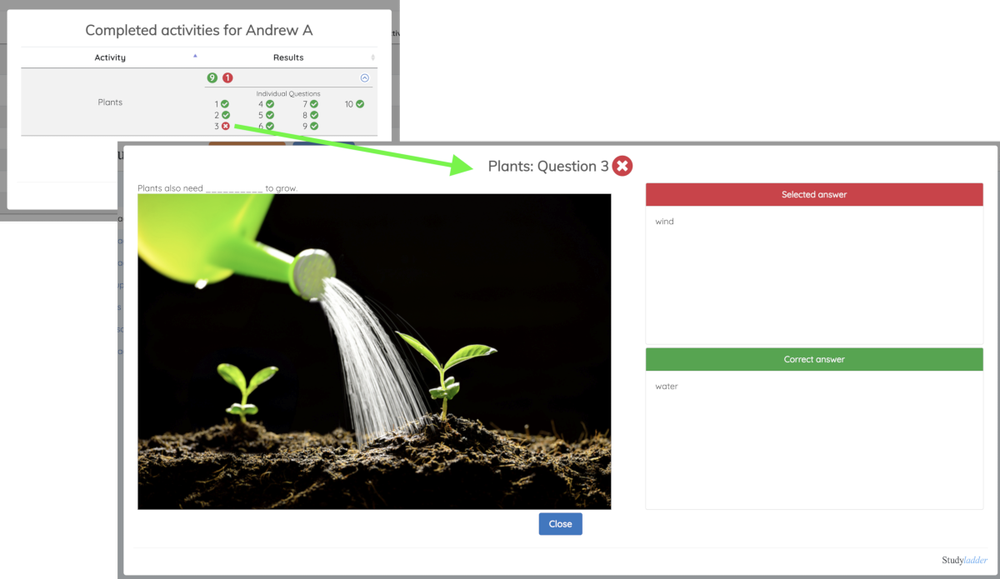This screenshot has height=579, width=1000.
Task: Click the green 9 correct count badge
Action: coord(212,78)
